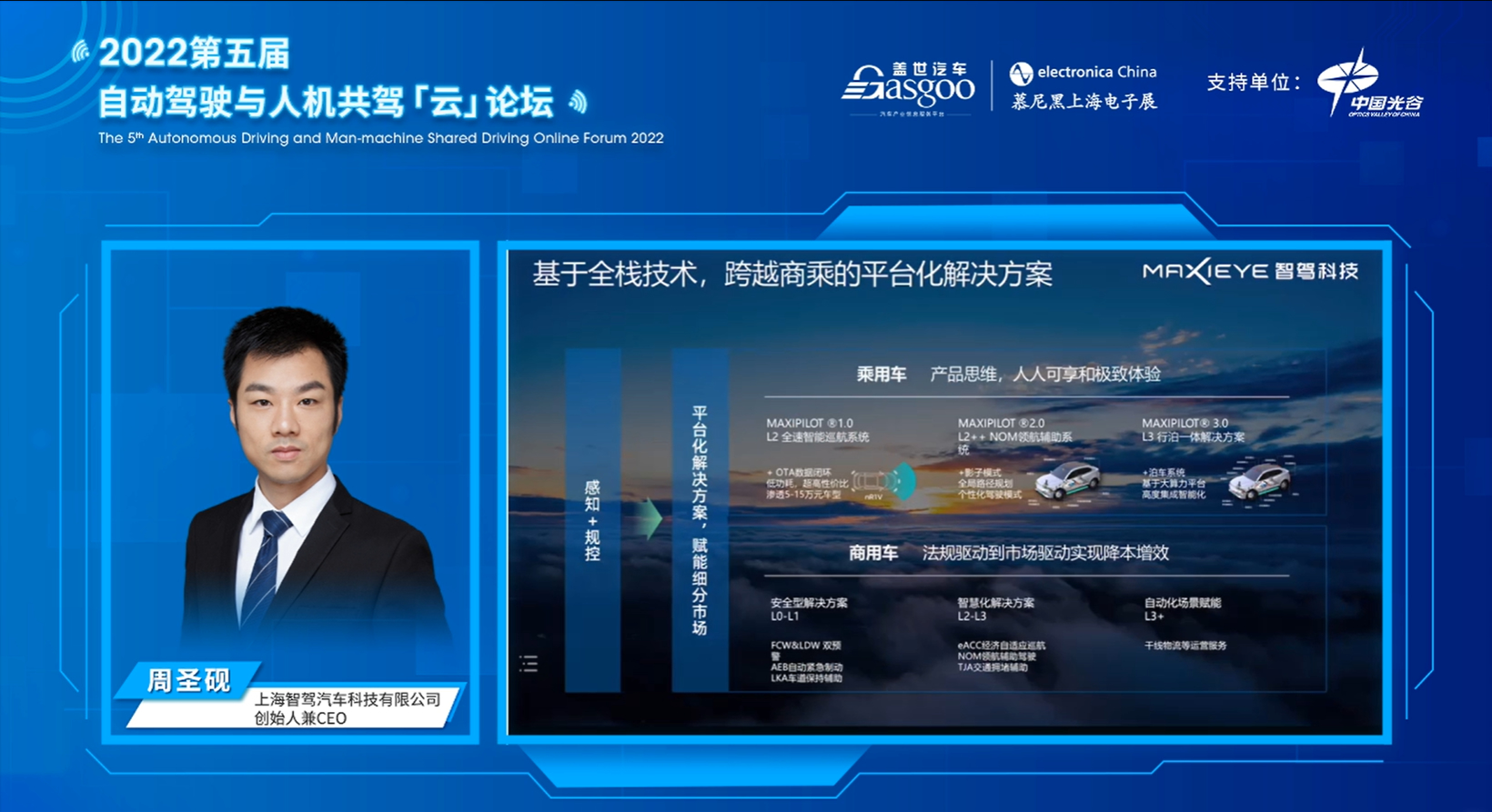Screen dimensions: 1492x812
Task: Click the MAXIEYE 智驾科技 logo on slide
Action: click(1250, 271)
